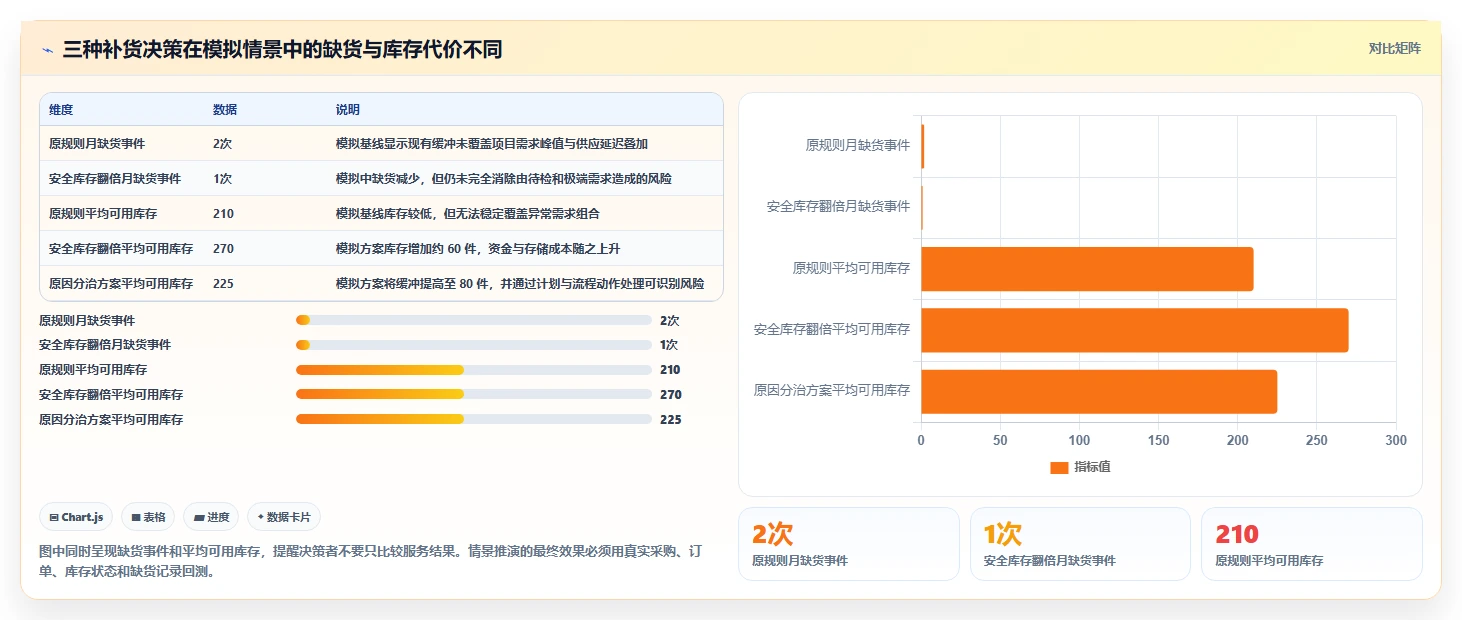The height and width of the screenshot is (620, 1462).
Task: Click description starting 模拟方案库存增加约 60 件
Action: coord(478,249)
